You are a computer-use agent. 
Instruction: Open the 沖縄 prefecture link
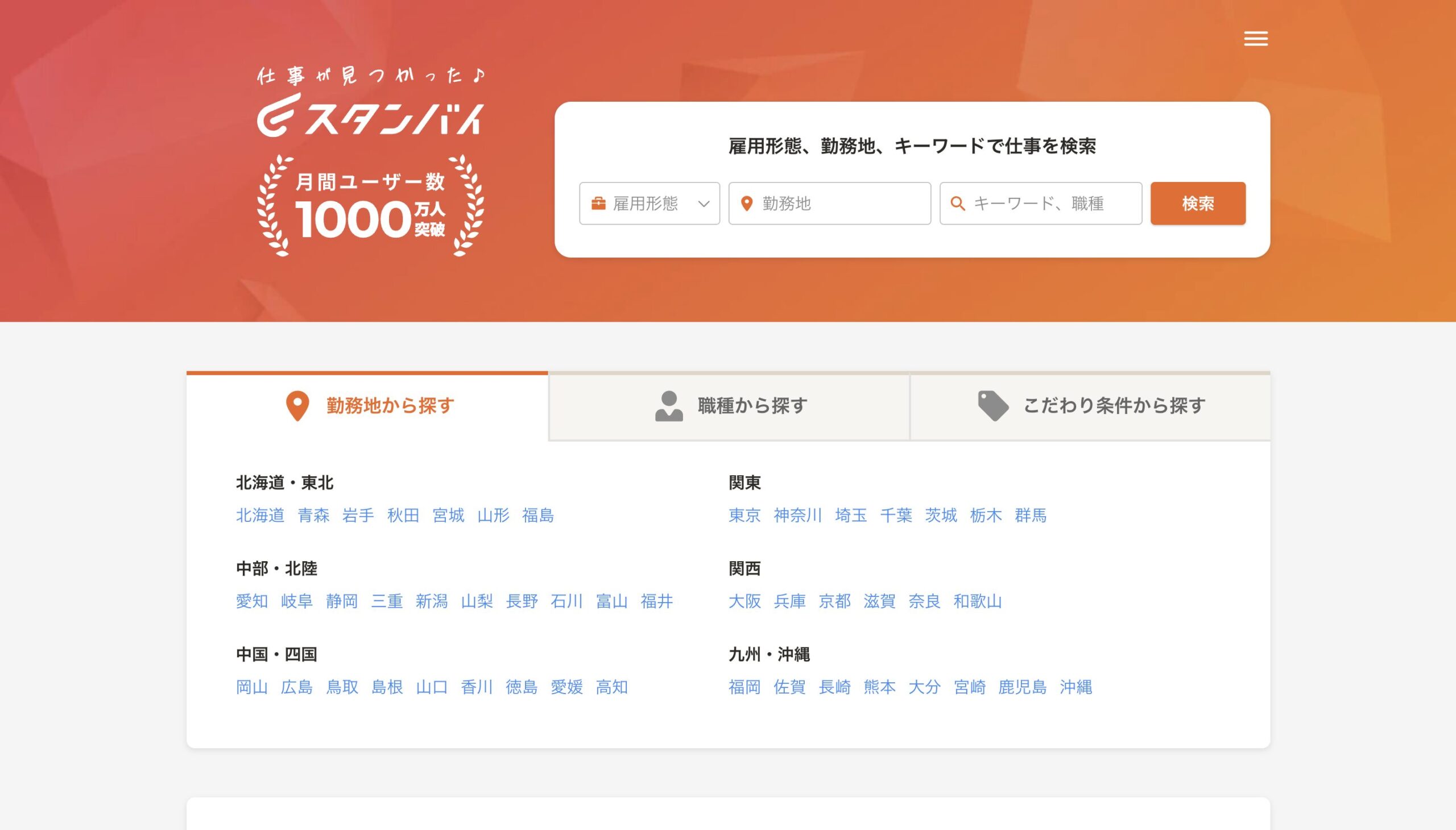tap(1076, 687)
